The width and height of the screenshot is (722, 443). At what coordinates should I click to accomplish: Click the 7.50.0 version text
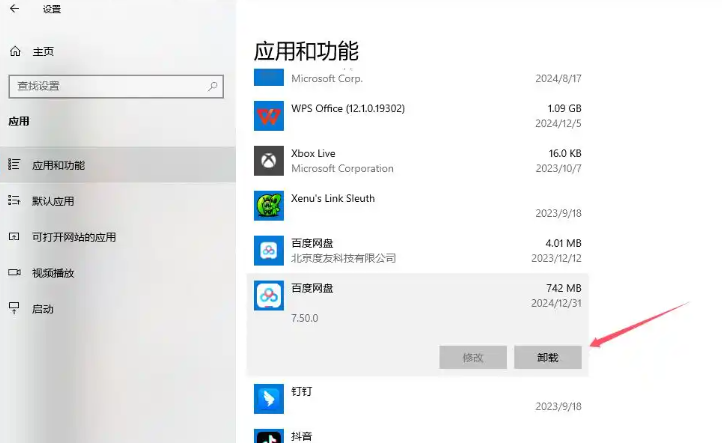pos(304,318)
